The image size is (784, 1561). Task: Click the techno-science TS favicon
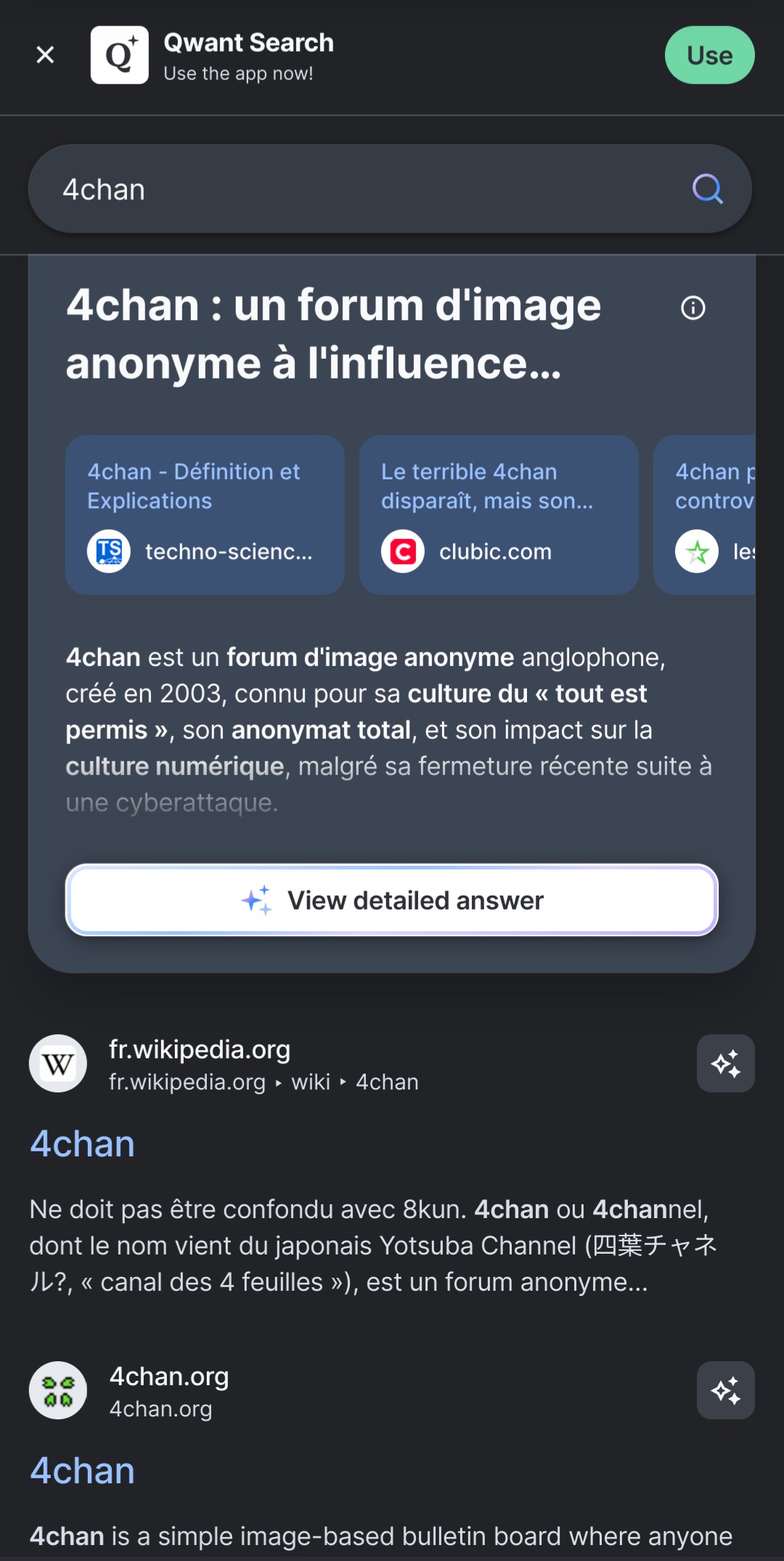click(x=109, y=551)
